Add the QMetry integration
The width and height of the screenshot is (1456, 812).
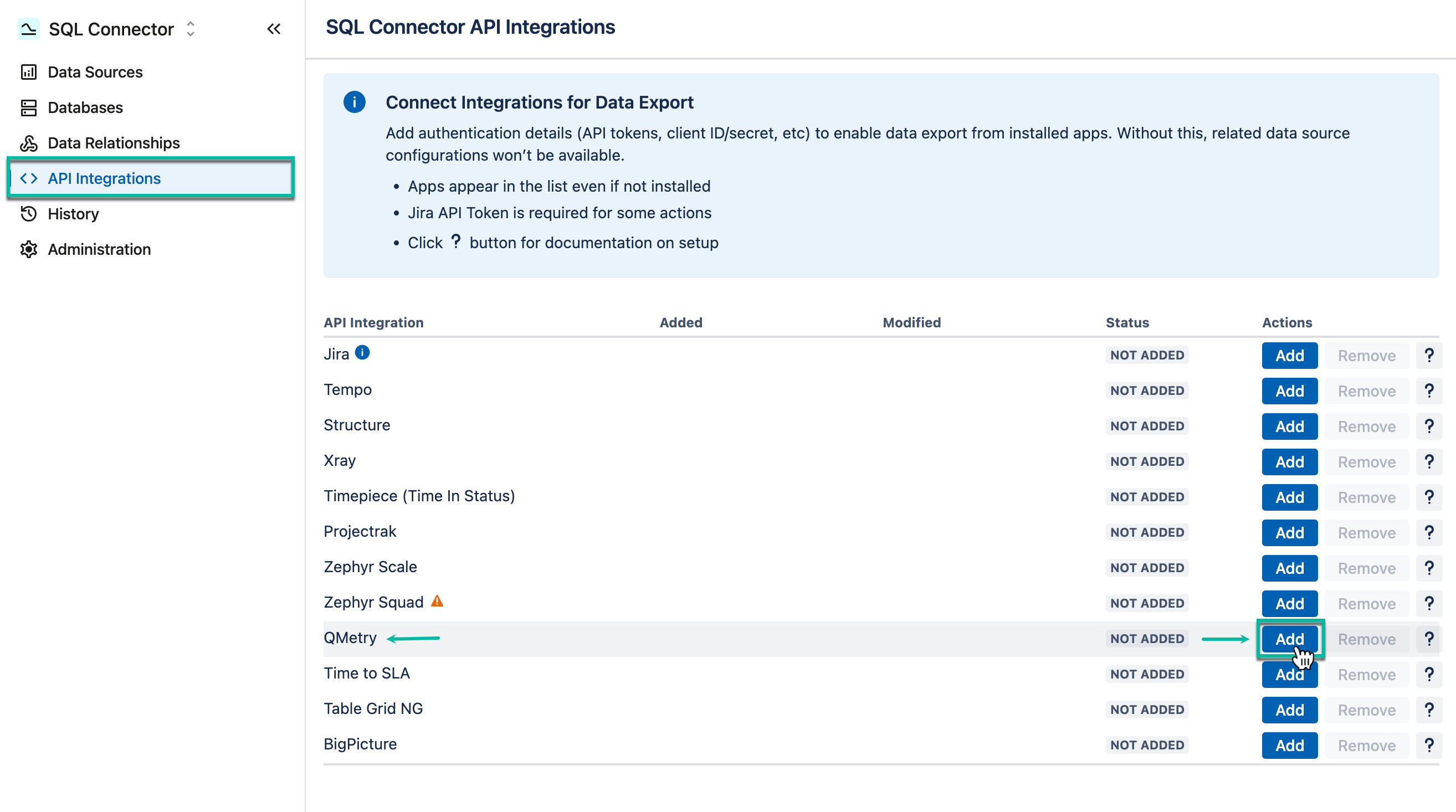pyautogui.click(x=1289, y=639)
